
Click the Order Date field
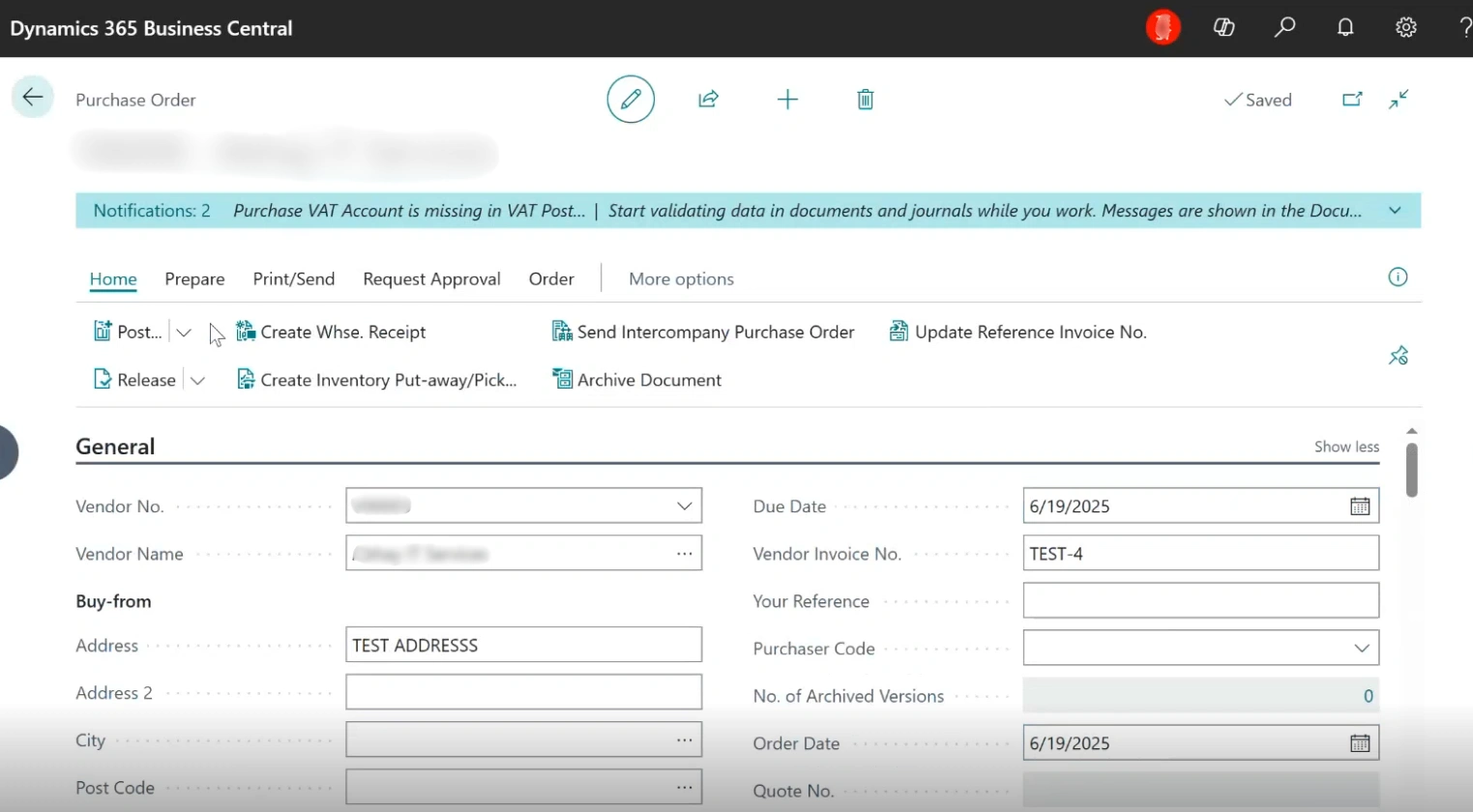point(1200,743)
